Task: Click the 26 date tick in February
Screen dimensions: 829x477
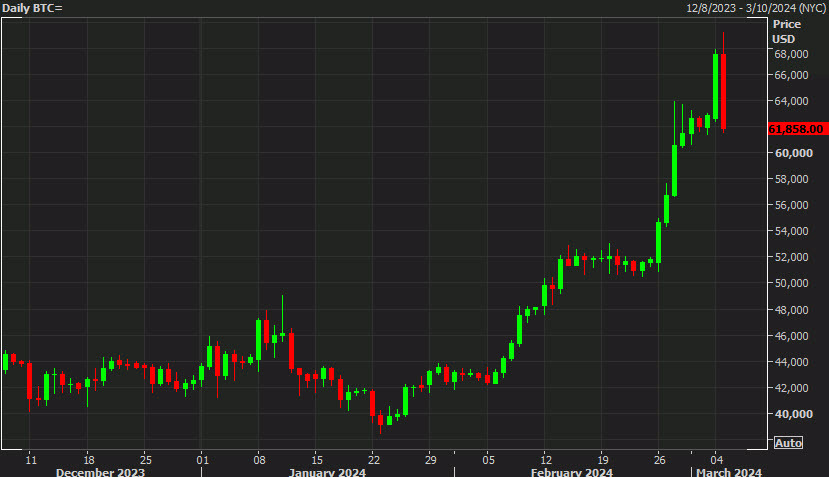Action: click(x=659, y=460)
